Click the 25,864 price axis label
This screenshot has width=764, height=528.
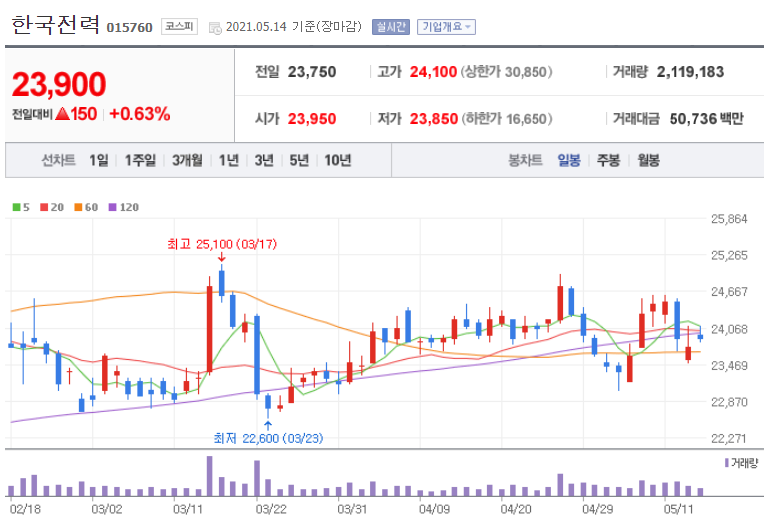pyautogui.click(x=729, y=219)
